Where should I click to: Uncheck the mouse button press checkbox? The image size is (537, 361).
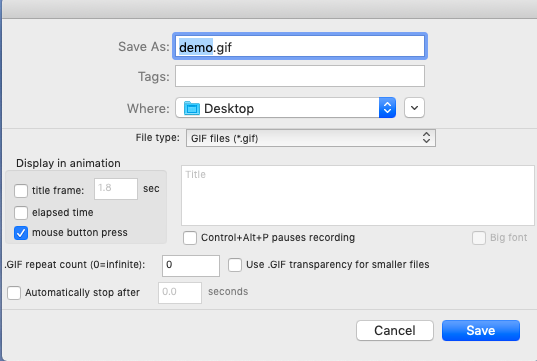tap(21, 233)
